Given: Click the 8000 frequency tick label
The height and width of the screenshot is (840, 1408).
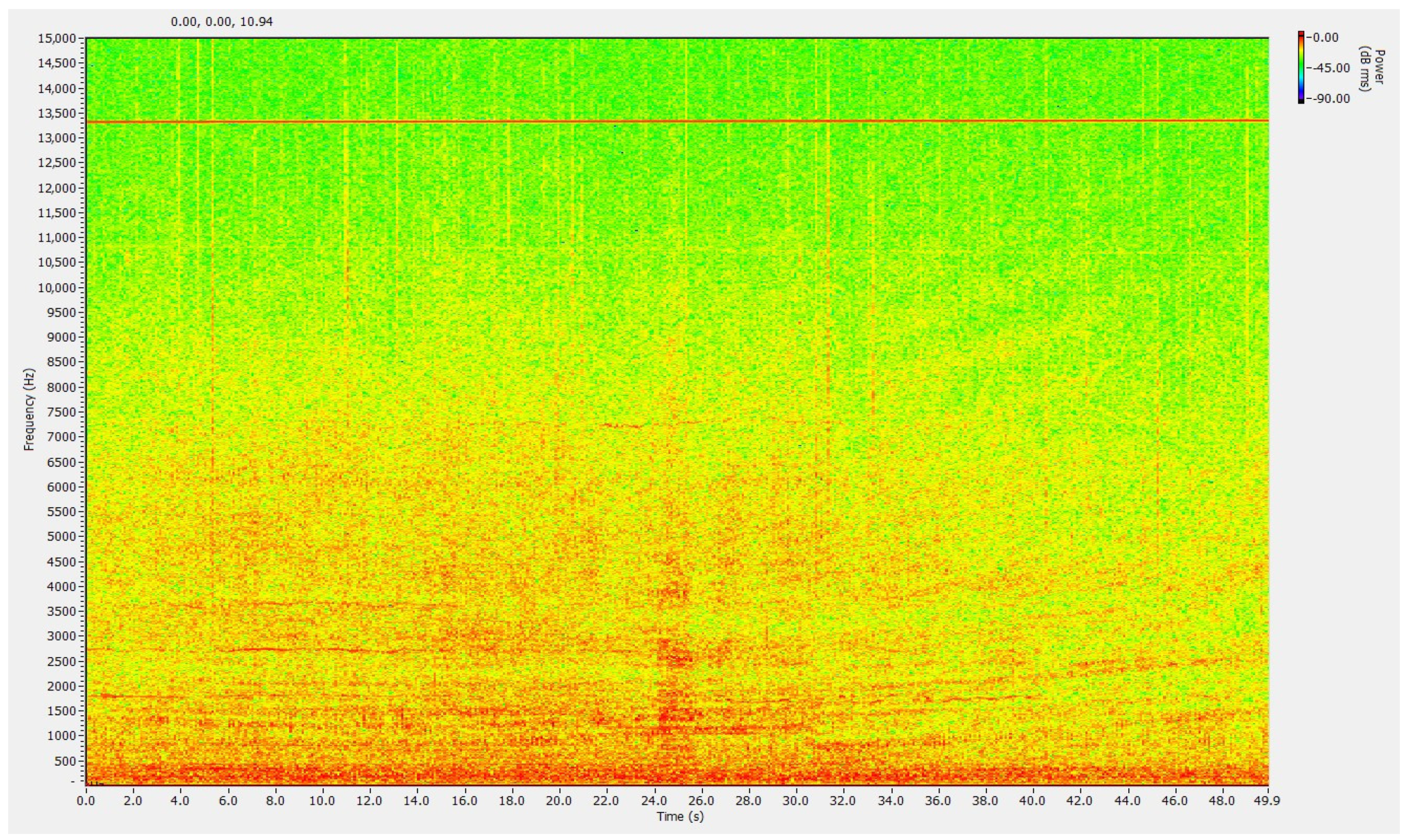Looking at the screenshot, I should [62, 387].
